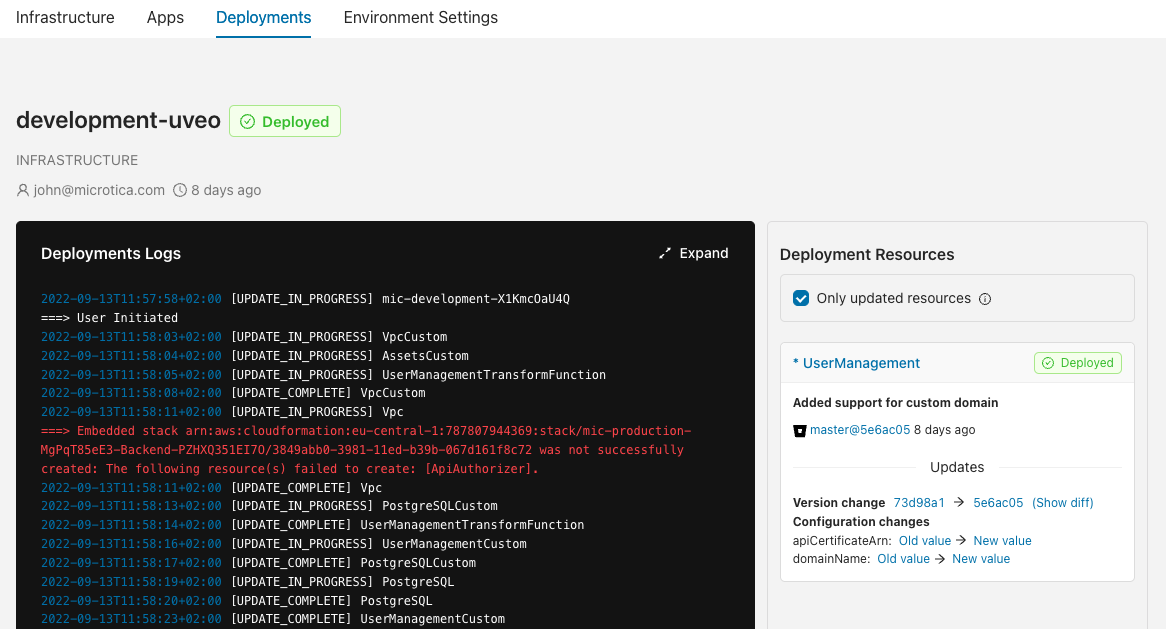Click info icon next to Only updated resources
Screen dimensions: 1166x629
985,299
